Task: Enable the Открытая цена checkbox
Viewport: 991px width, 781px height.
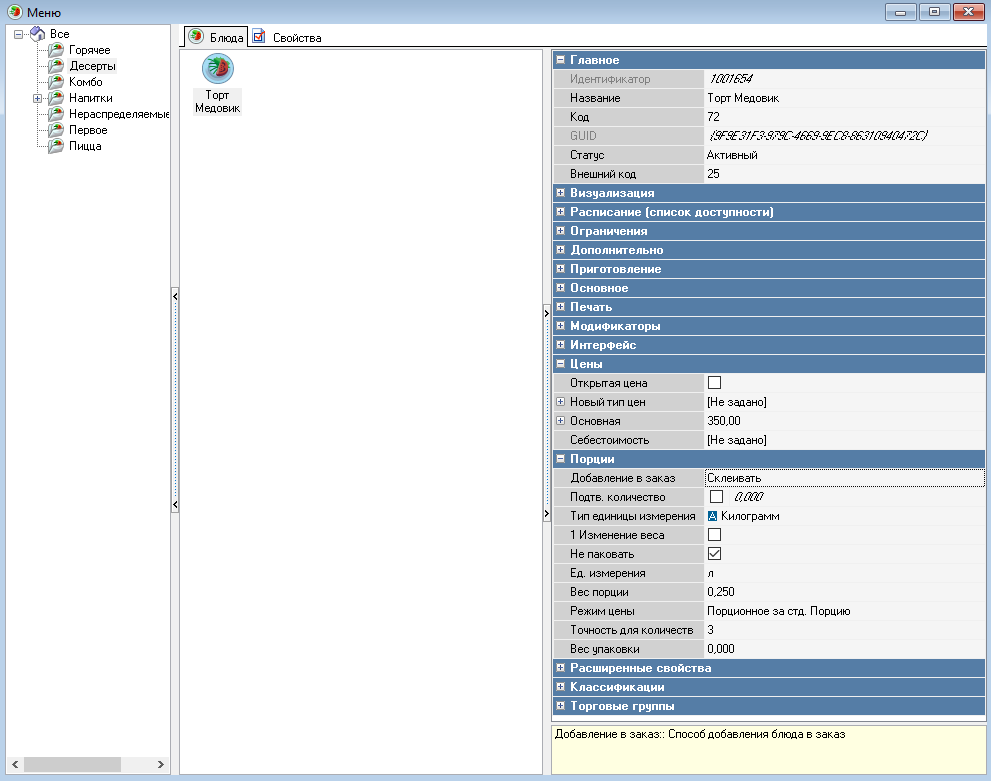Action: (714, 383)
